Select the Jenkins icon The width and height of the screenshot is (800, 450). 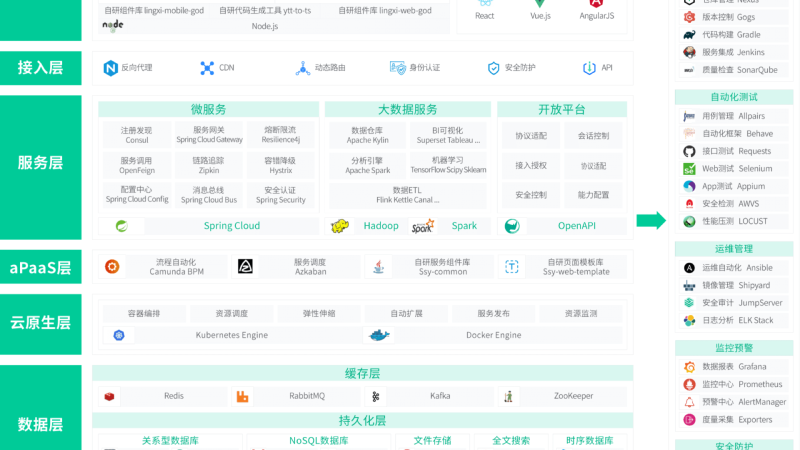689,52
